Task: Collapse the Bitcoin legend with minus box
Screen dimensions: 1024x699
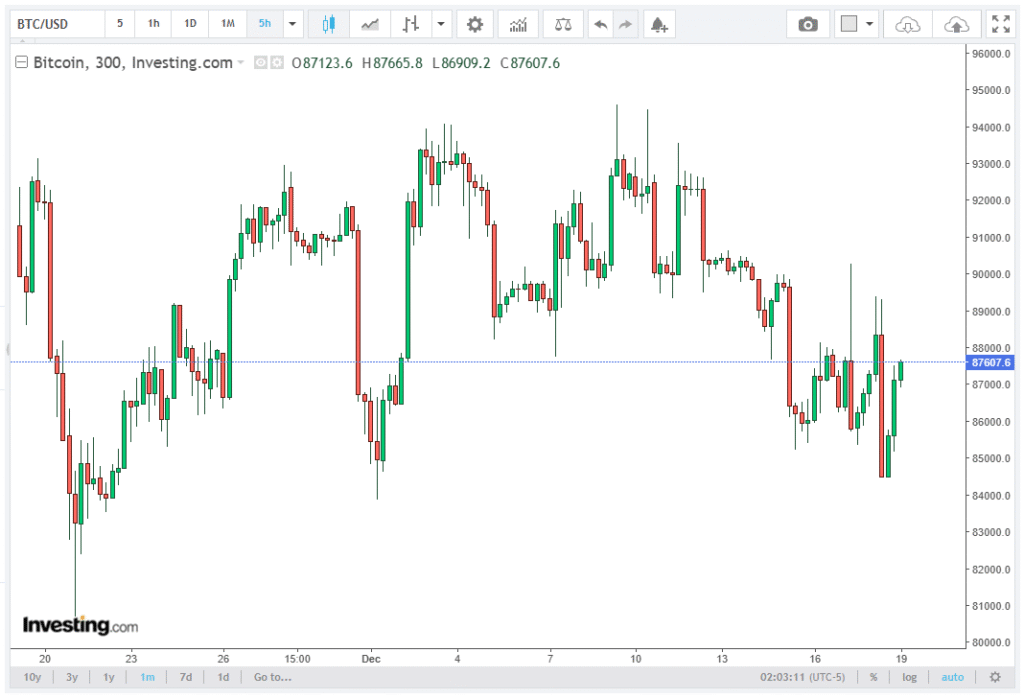Action: (x=21, y=63)
